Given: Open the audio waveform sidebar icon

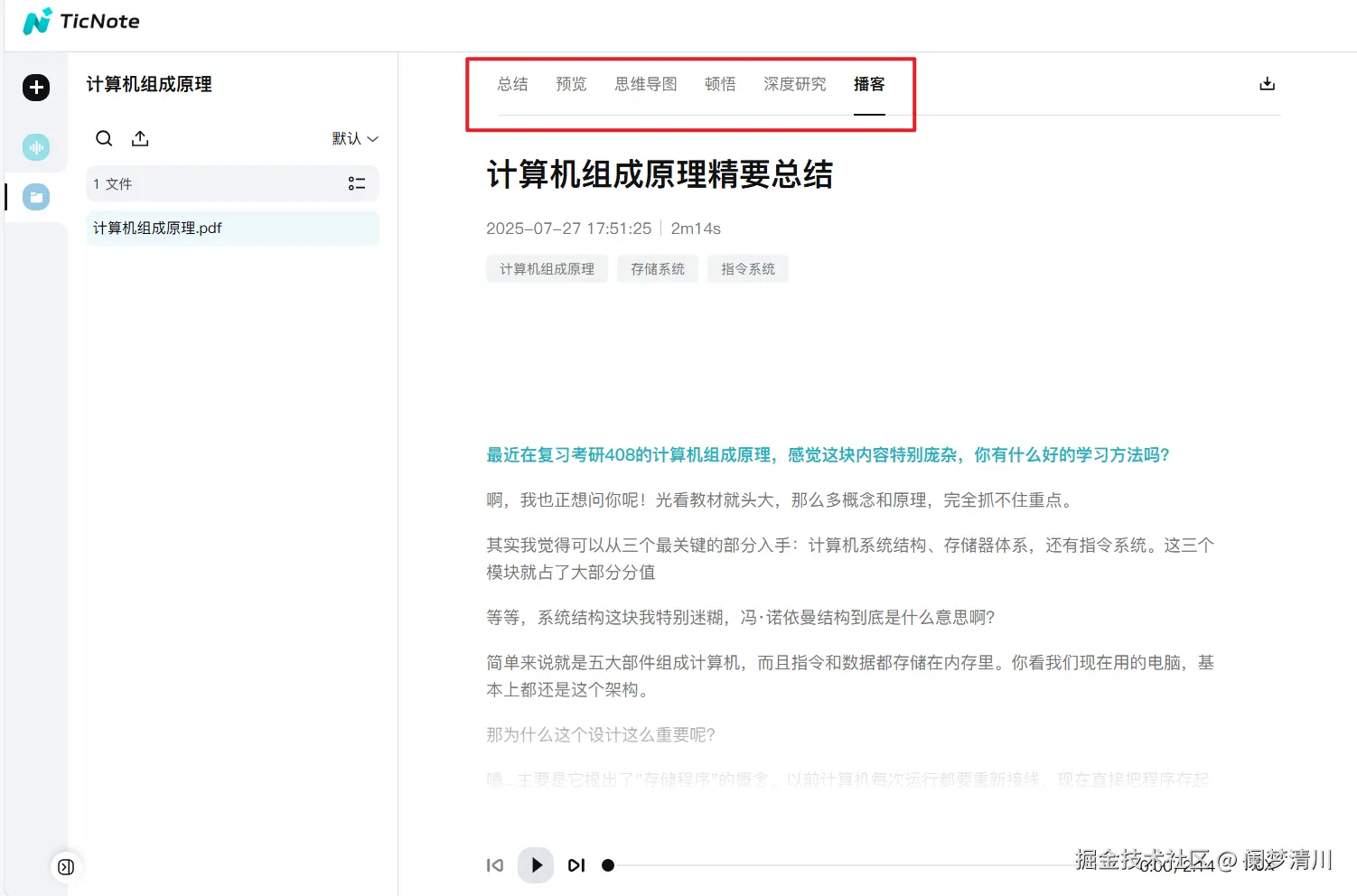Looking at the screenshot, I should pyautogui.click(x=36, y=147).
